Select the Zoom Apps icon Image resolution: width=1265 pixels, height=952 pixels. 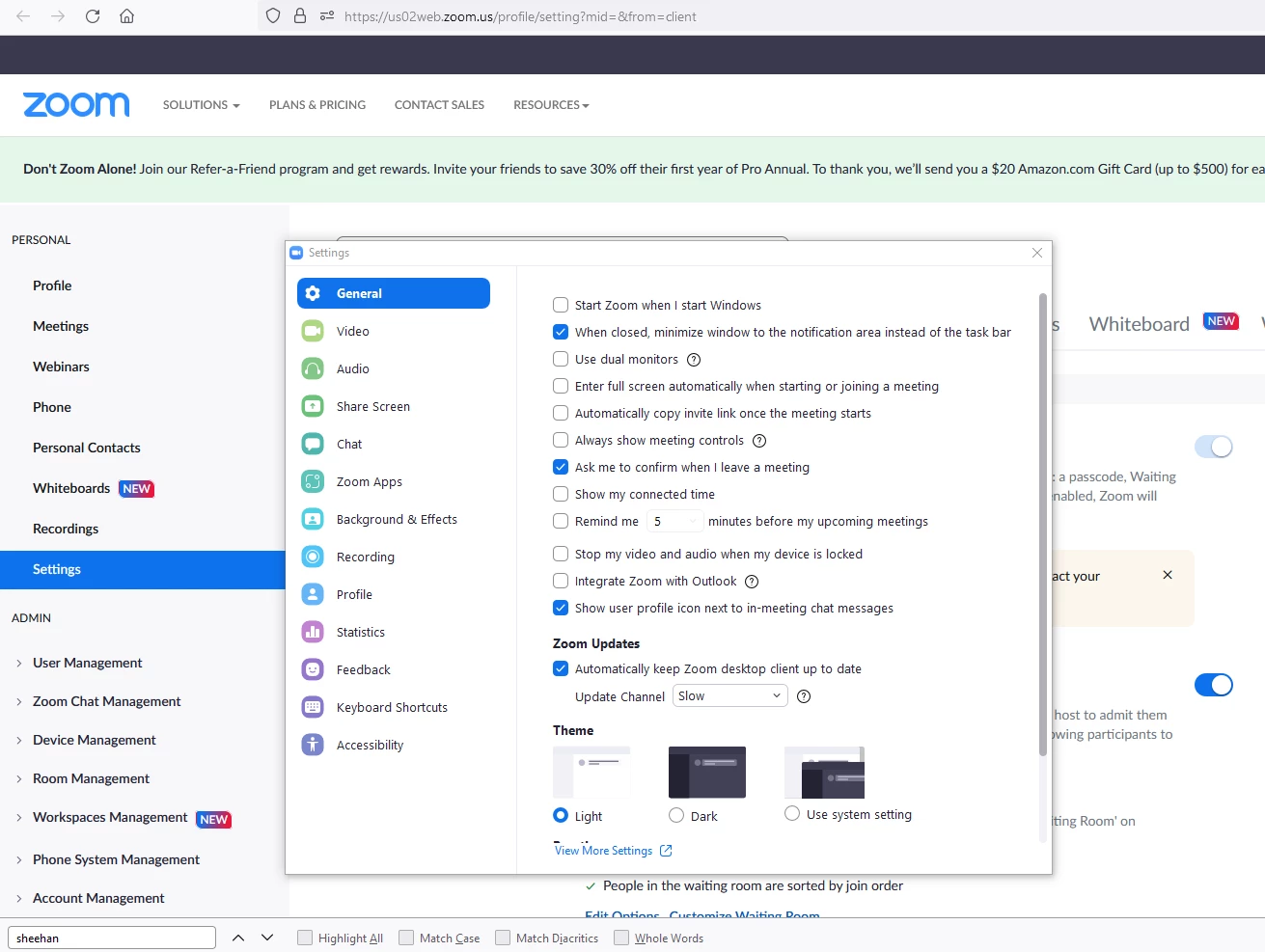click(x=313, y=481)
